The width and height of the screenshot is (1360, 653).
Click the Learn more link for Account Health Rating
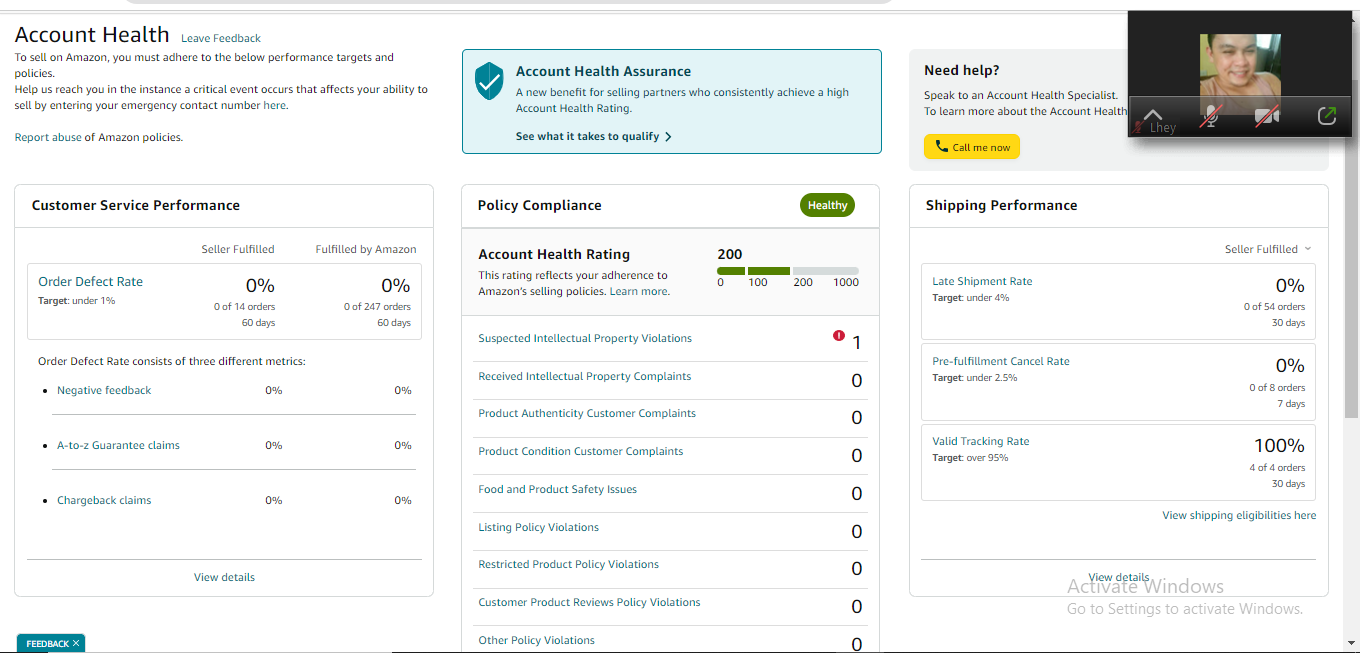click(x=639, y=291)
